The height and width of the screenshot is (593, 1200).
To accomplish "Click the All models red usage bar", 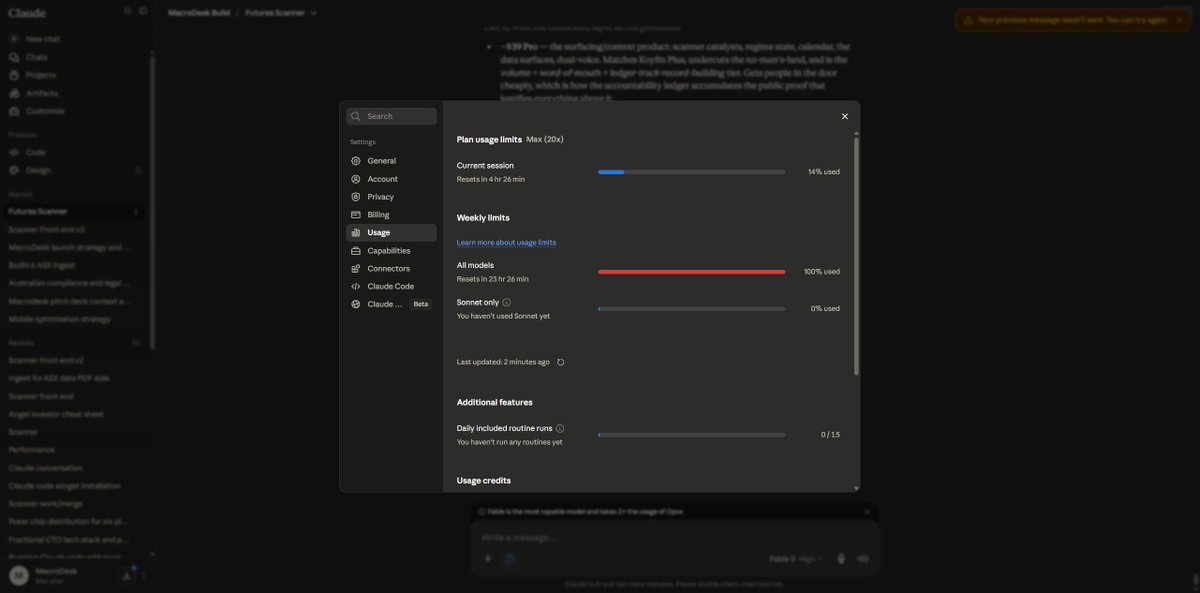I will [x=691, y=272].
